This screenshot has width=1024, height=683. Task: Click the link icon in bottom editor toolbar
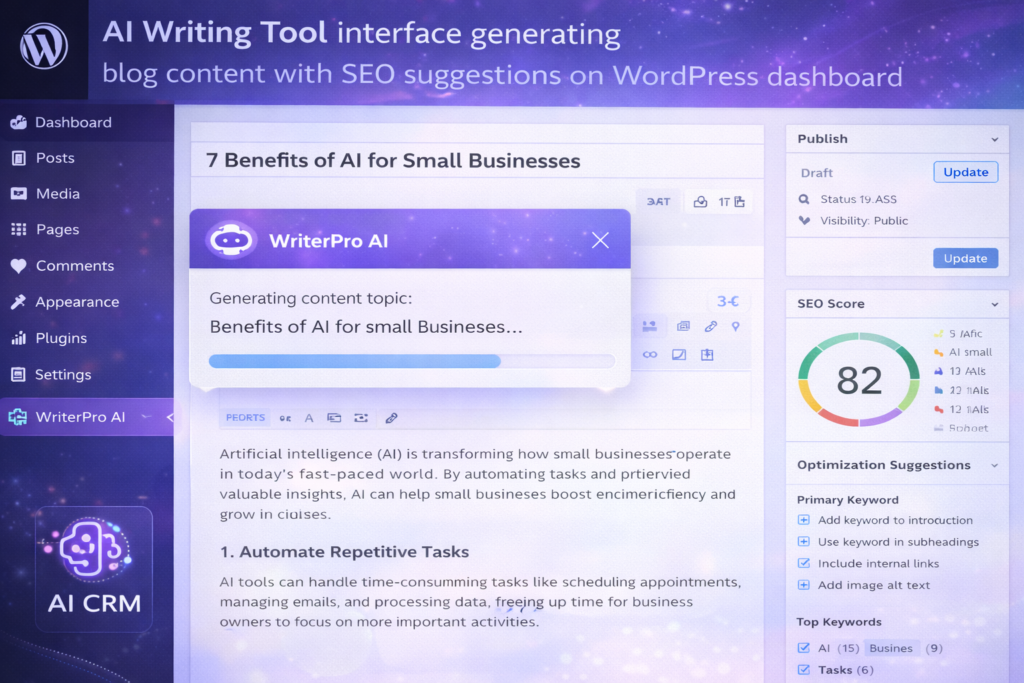point(391,418)
